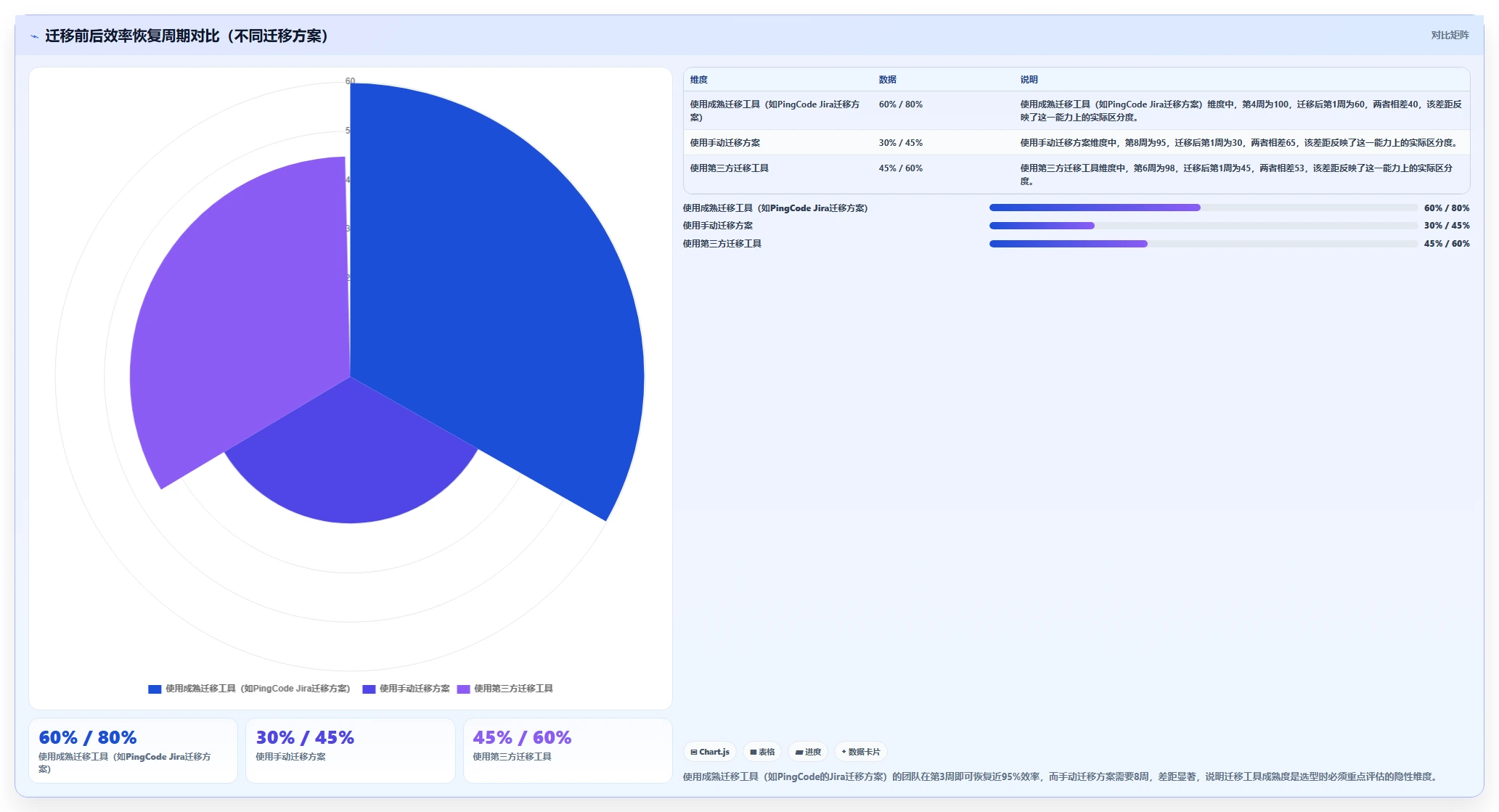Click the progress value 30% / 45%
Viewport: 1499px width, 812px height.
coord(1447,226)
